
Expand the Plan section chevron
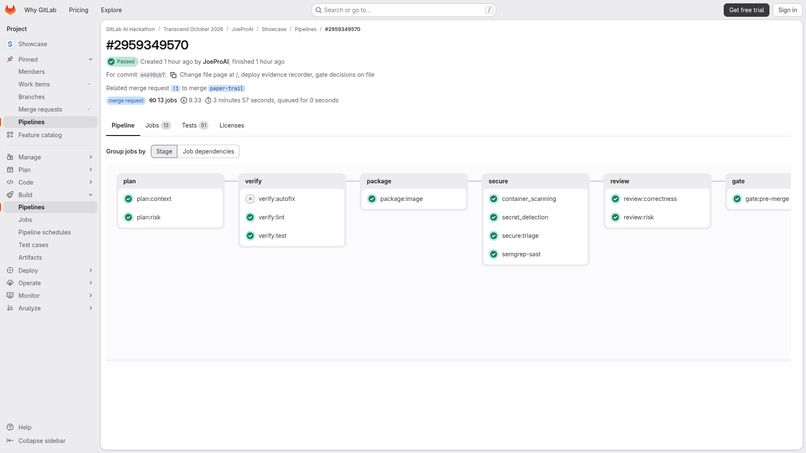[x=90, y=170]
